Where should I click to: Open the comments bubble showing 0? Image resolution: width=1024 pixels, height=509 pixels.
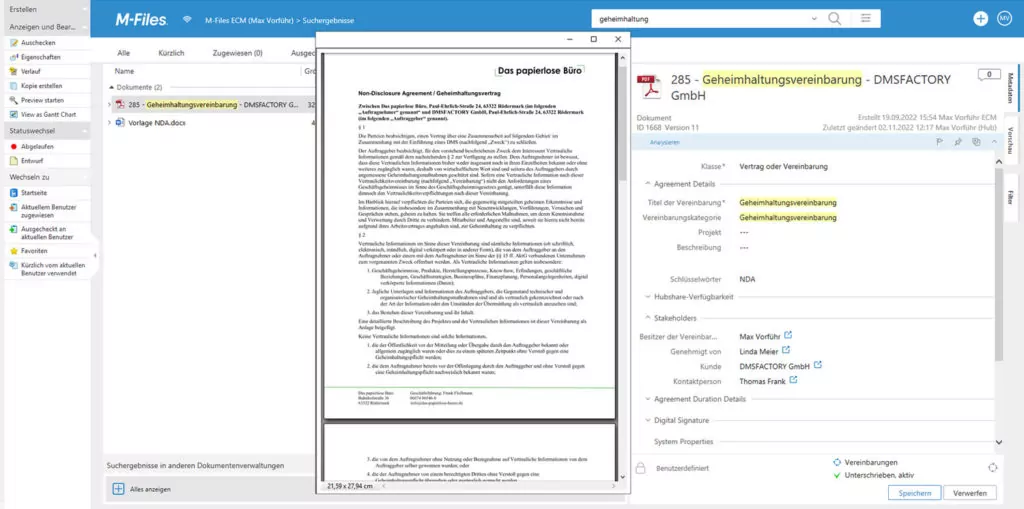tap(989, 74)
